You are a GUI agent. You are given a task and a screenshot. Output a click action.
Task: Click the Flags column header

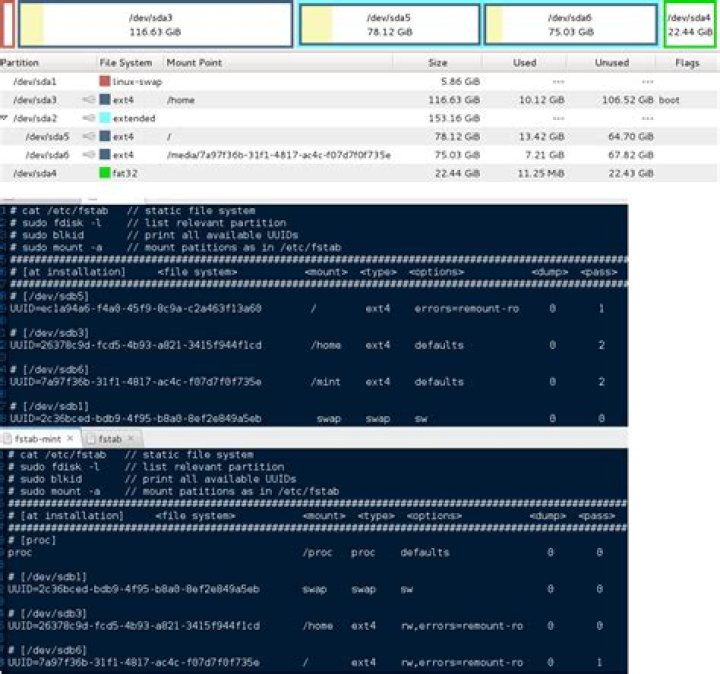click(x=687, y=63)
